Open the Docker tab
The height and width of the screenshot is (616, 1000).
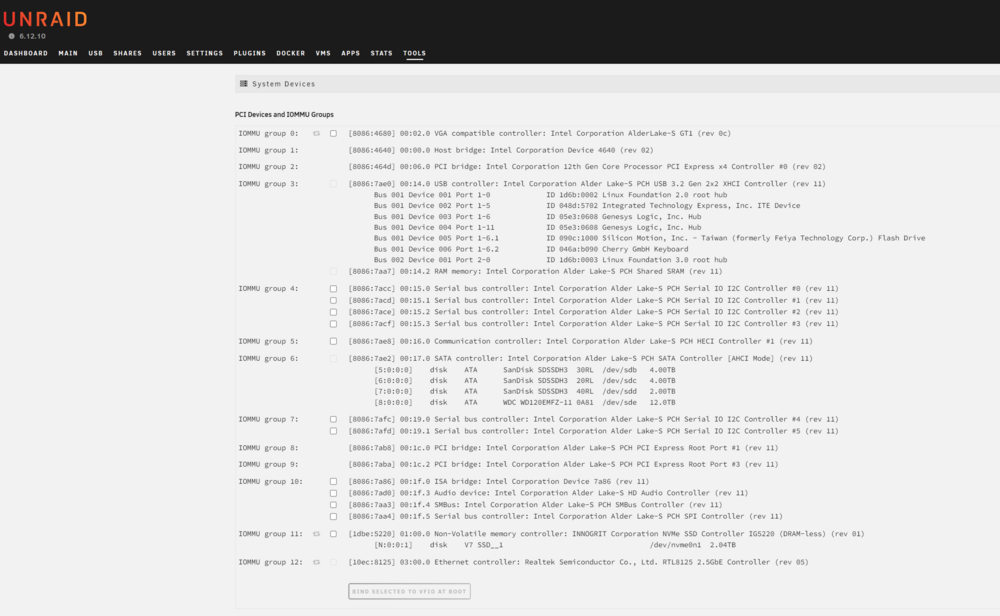click(291, 54)
